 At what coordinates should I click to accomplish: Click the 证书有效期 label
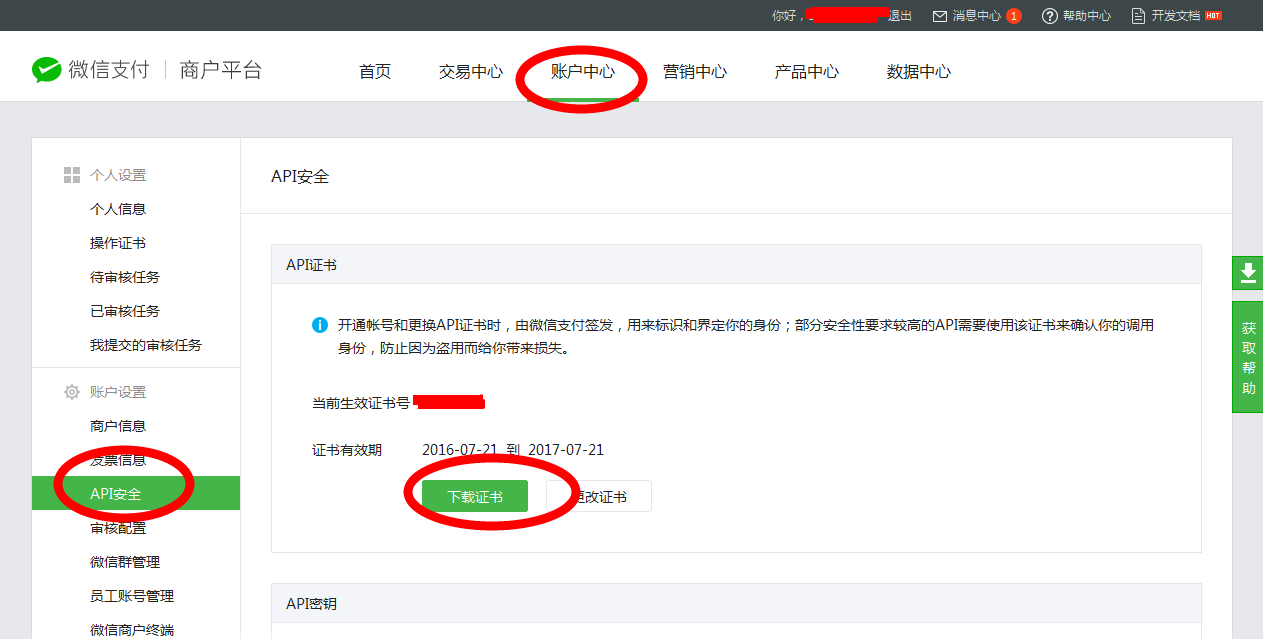click(347, 450)
